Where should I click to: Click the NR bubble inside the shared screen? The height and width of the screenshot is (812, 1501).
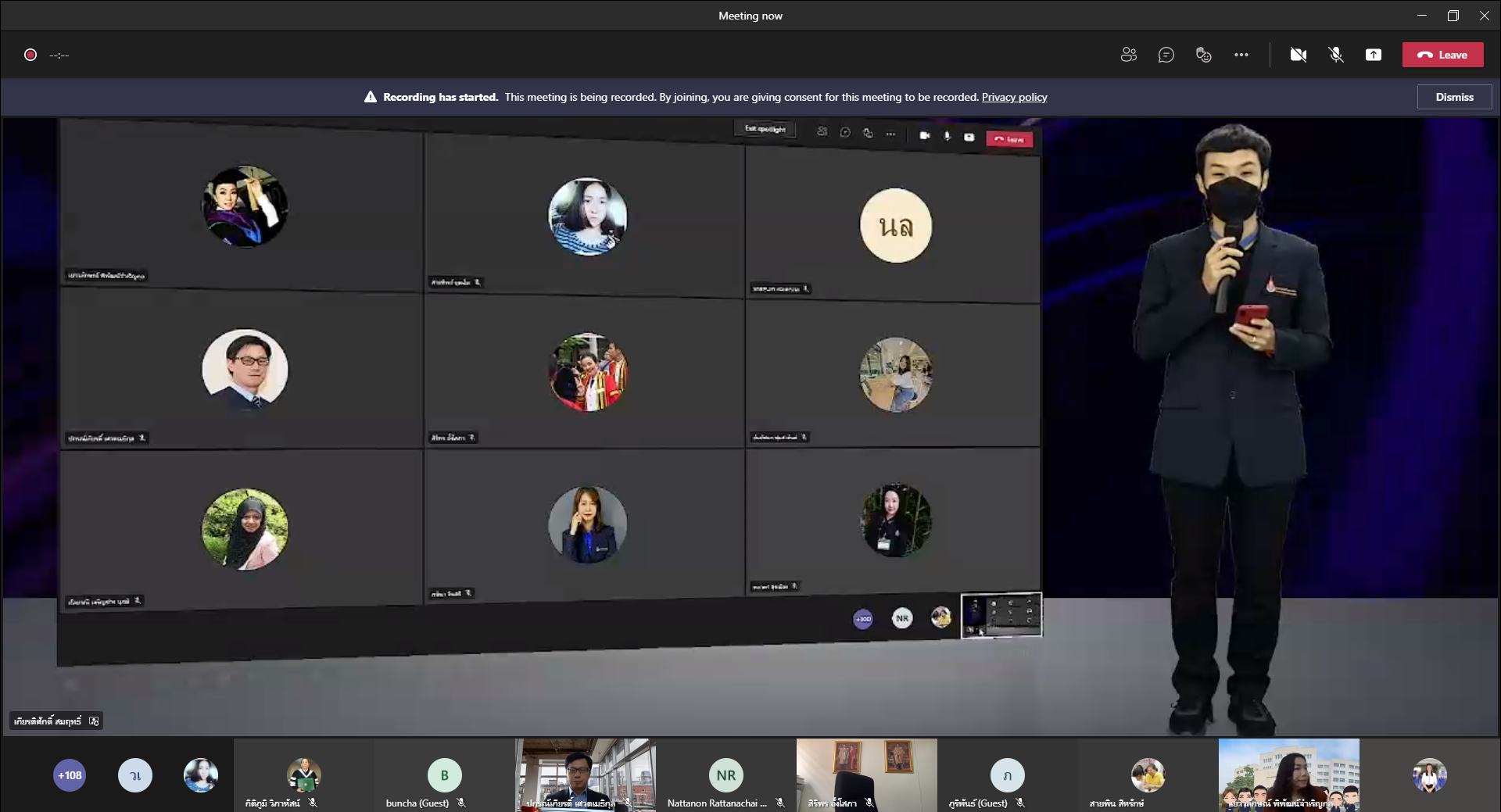(902, 618)
